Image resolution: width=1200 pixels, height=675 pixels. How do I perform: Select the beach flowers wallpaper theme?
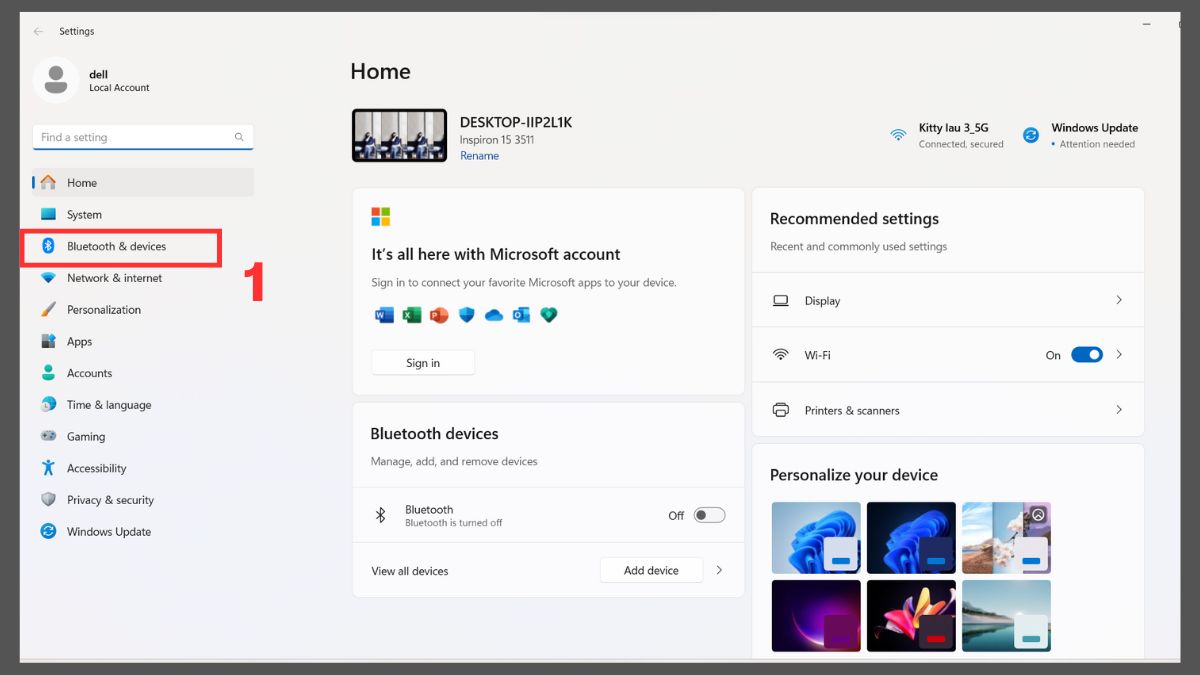[1006, 537]
